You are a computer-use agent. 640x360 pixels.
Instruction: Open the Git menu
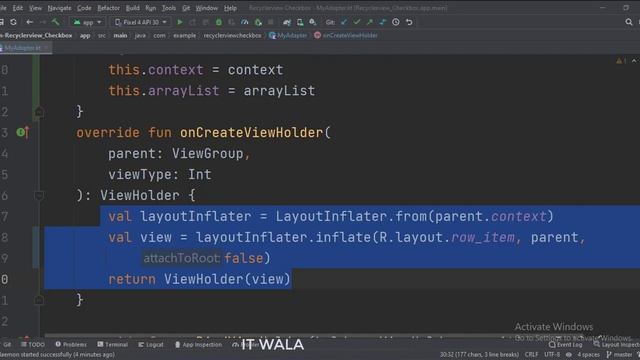186,8
